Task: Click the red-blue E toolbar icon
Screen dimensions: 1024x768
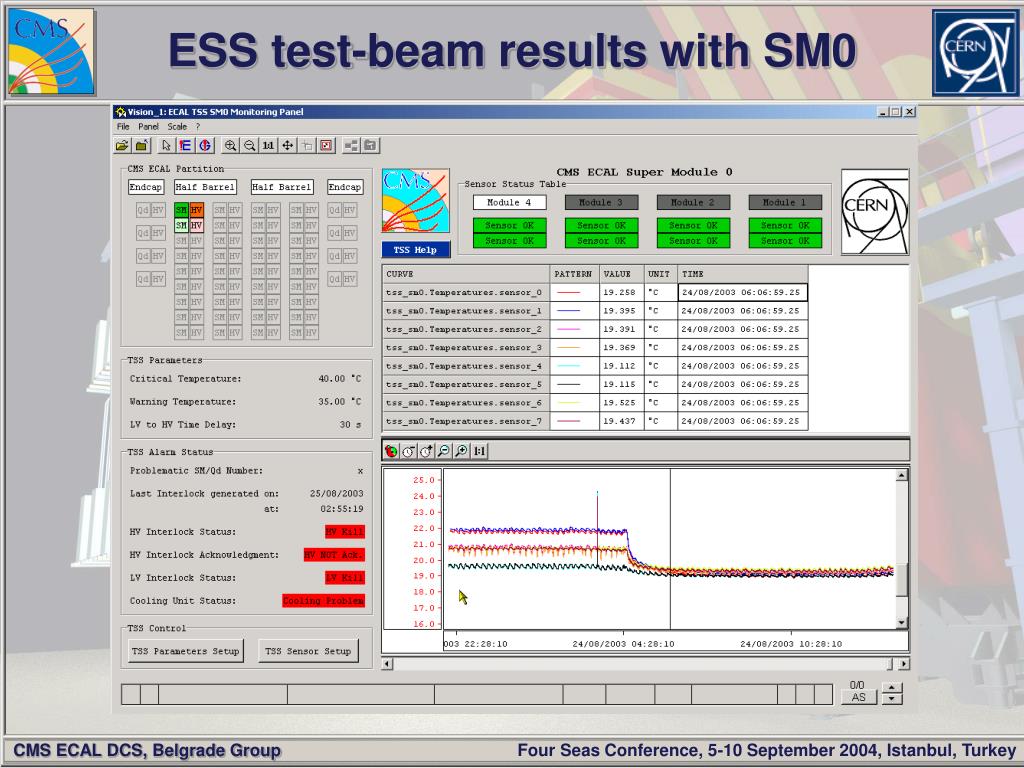Action: coord(185,146)
